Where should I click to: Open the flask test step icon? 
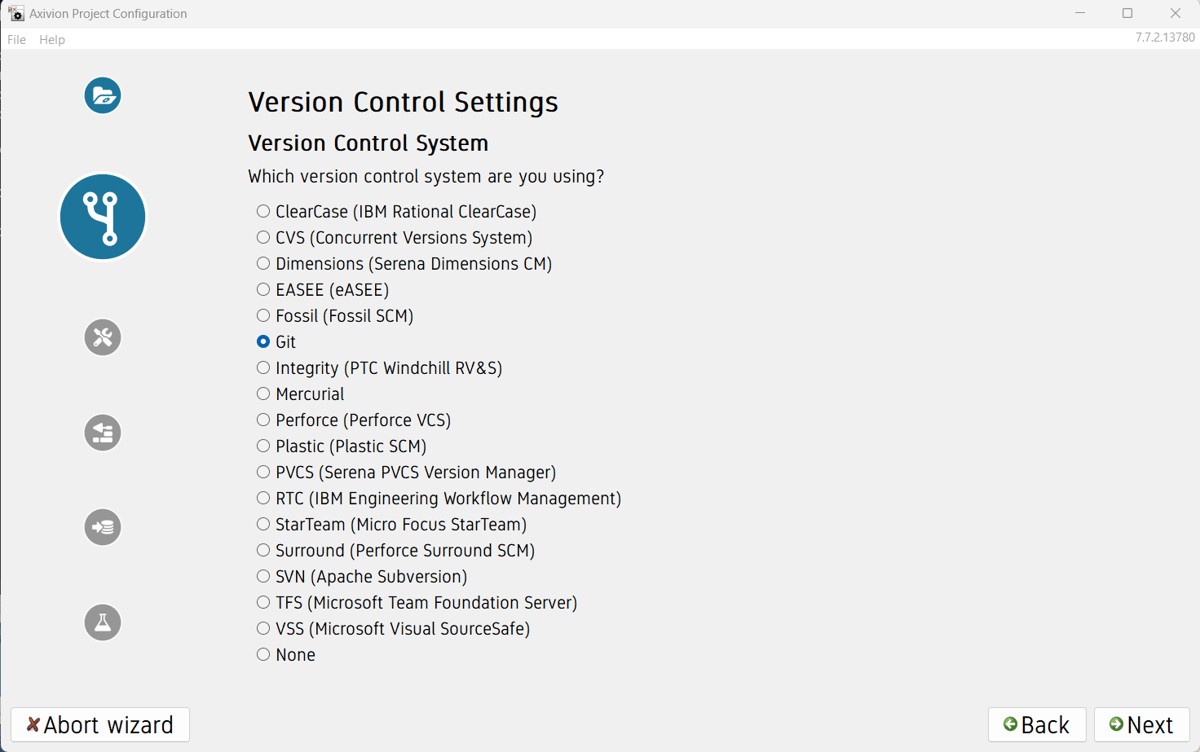click(x=103, y=622)
